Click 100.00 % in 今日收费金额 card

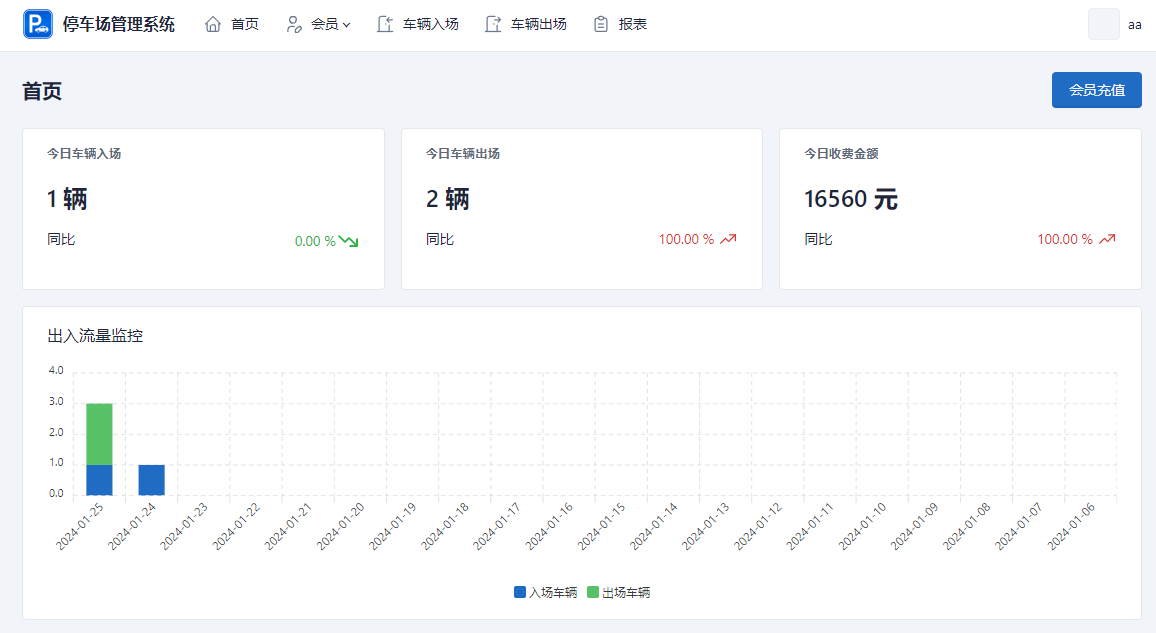(x=1065, y=239)
